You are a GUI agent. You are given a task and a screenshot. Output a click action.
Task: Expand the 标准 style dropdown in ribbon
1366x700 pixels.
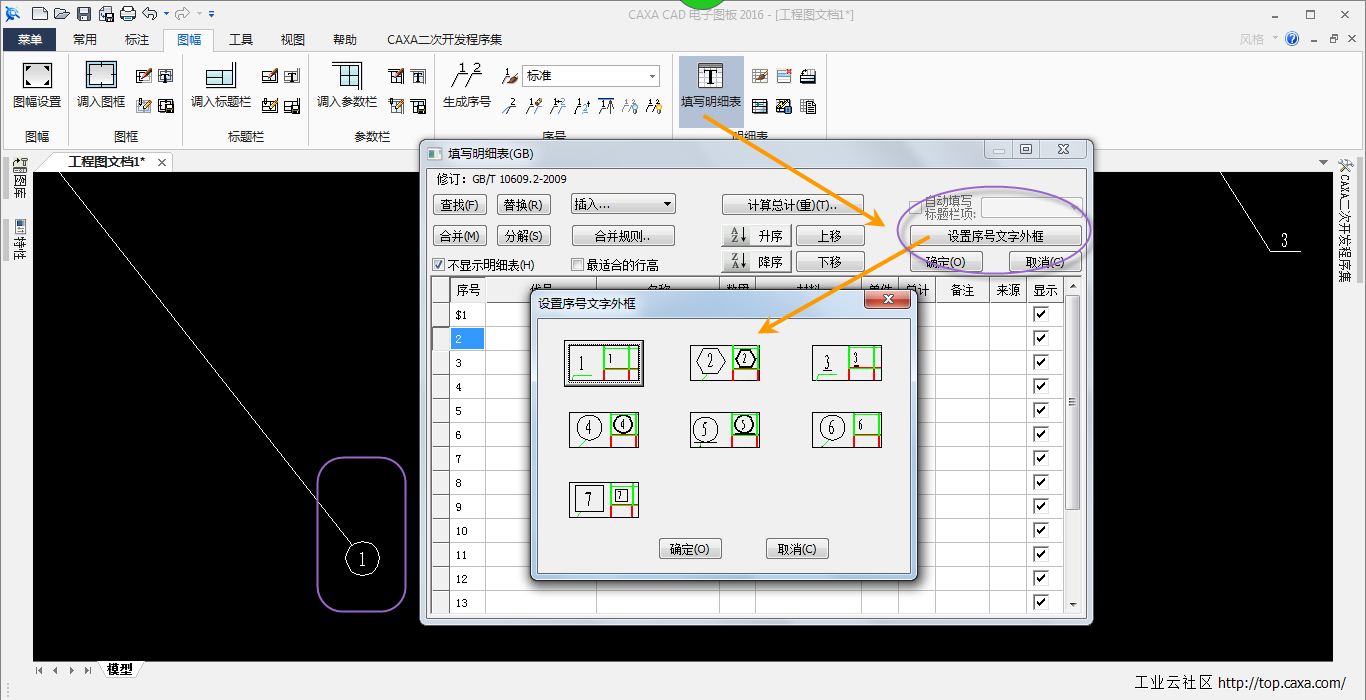pos(653,76)
